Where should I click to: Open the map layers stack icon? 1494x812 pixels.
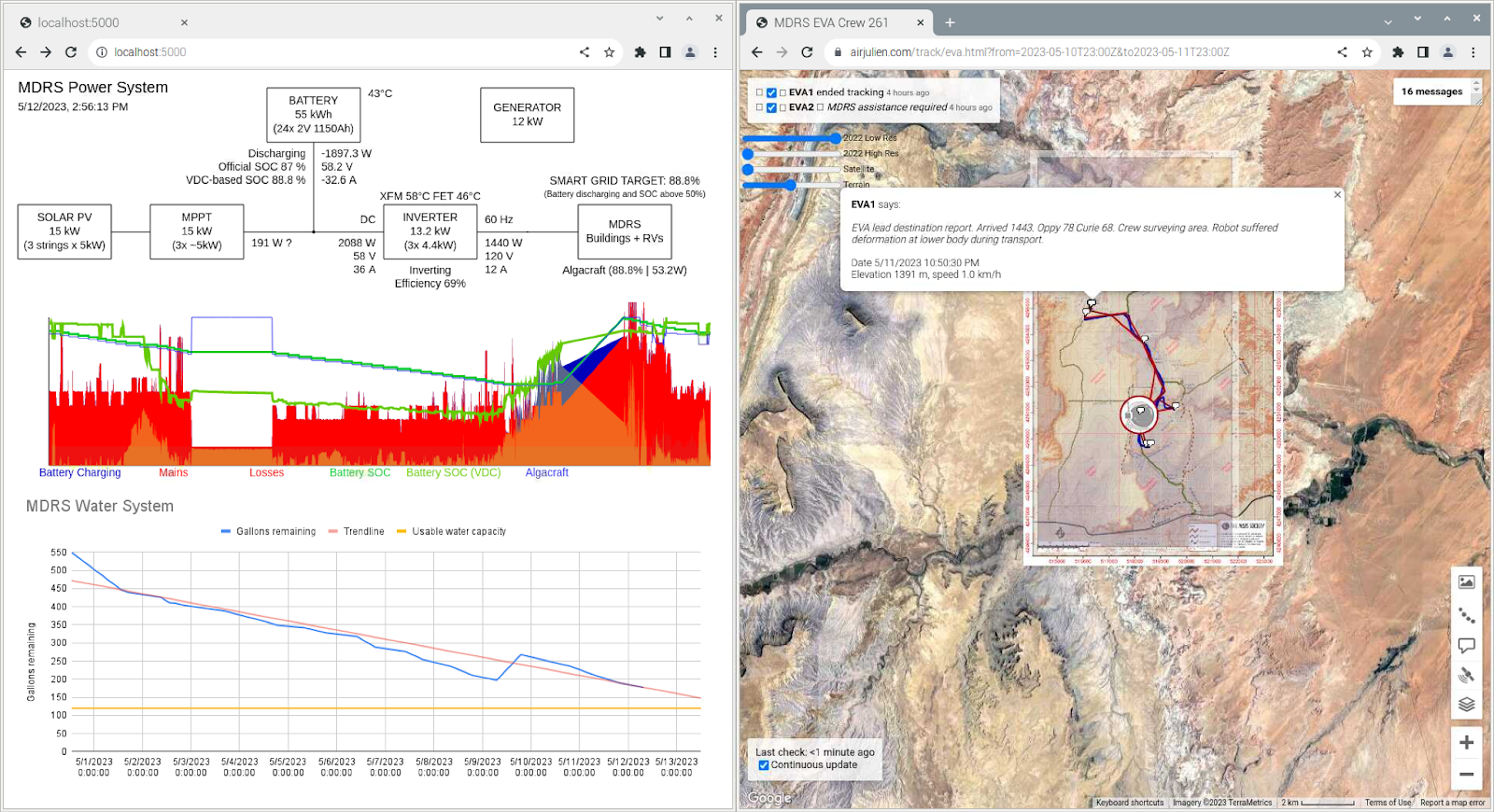tap(1467, 705)
